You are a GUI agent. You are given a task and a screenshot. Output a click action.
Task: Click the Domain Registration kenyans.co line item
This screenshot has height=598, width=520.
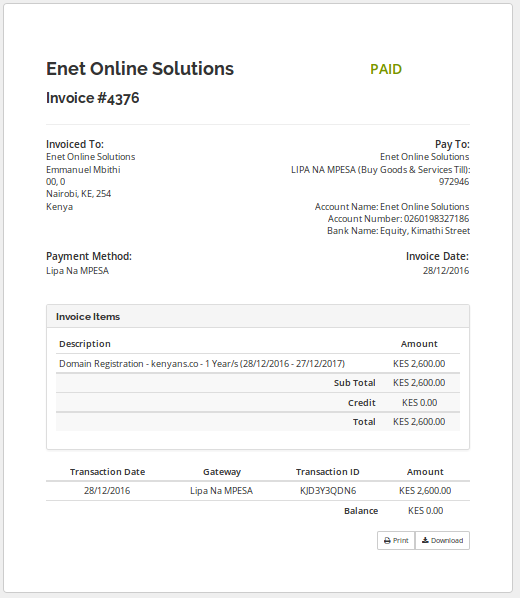point(202,363)
